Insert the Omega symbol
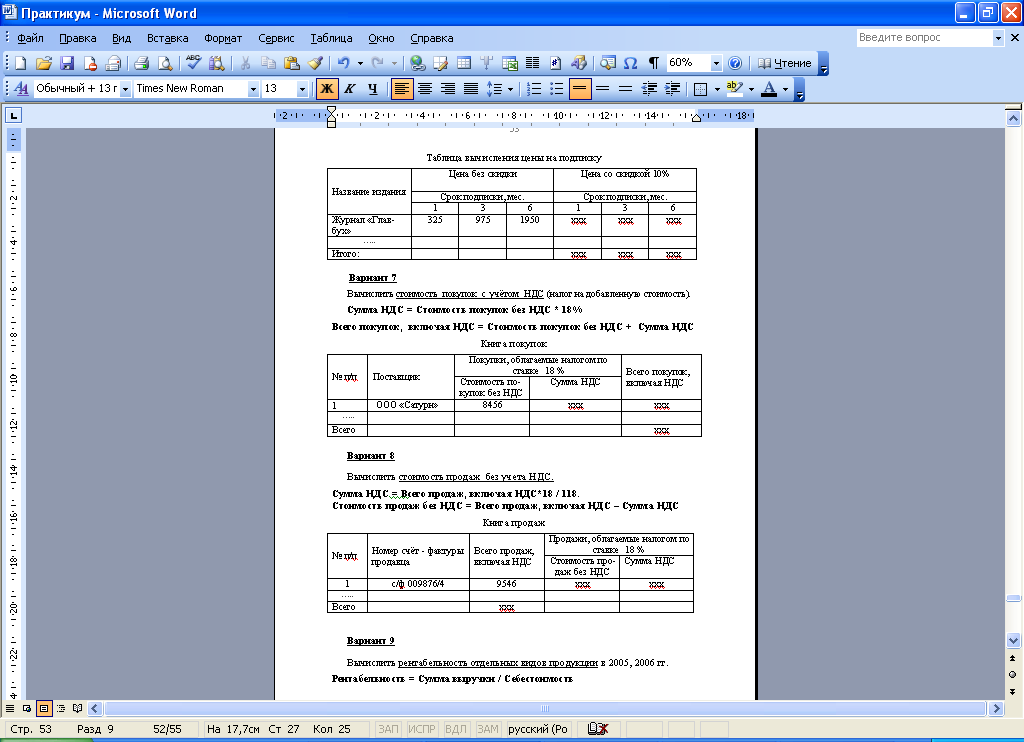Image resolution: width=1024 pixels, height=742 pixels. 630,63
